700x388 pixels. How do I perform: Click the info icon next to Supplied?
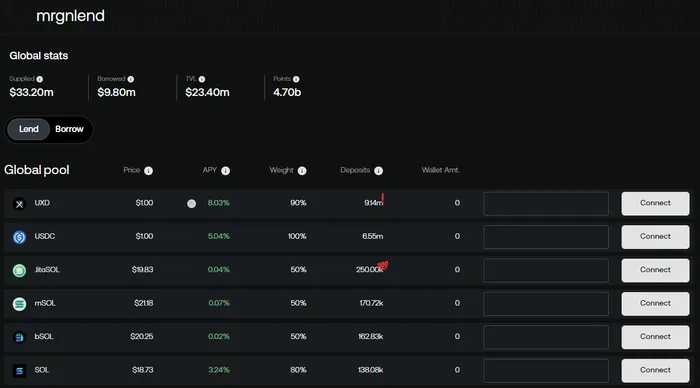(x=40, y=79)
